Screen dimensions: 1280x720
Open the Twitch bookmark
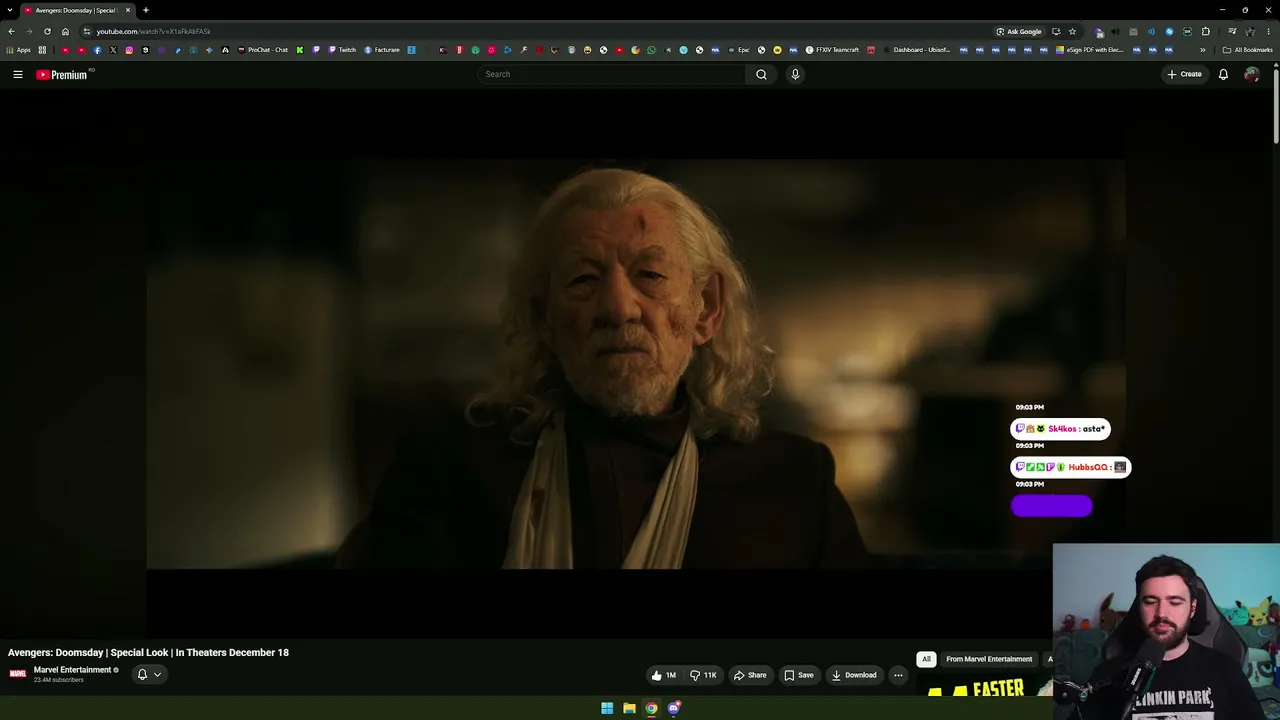[342, 50]
